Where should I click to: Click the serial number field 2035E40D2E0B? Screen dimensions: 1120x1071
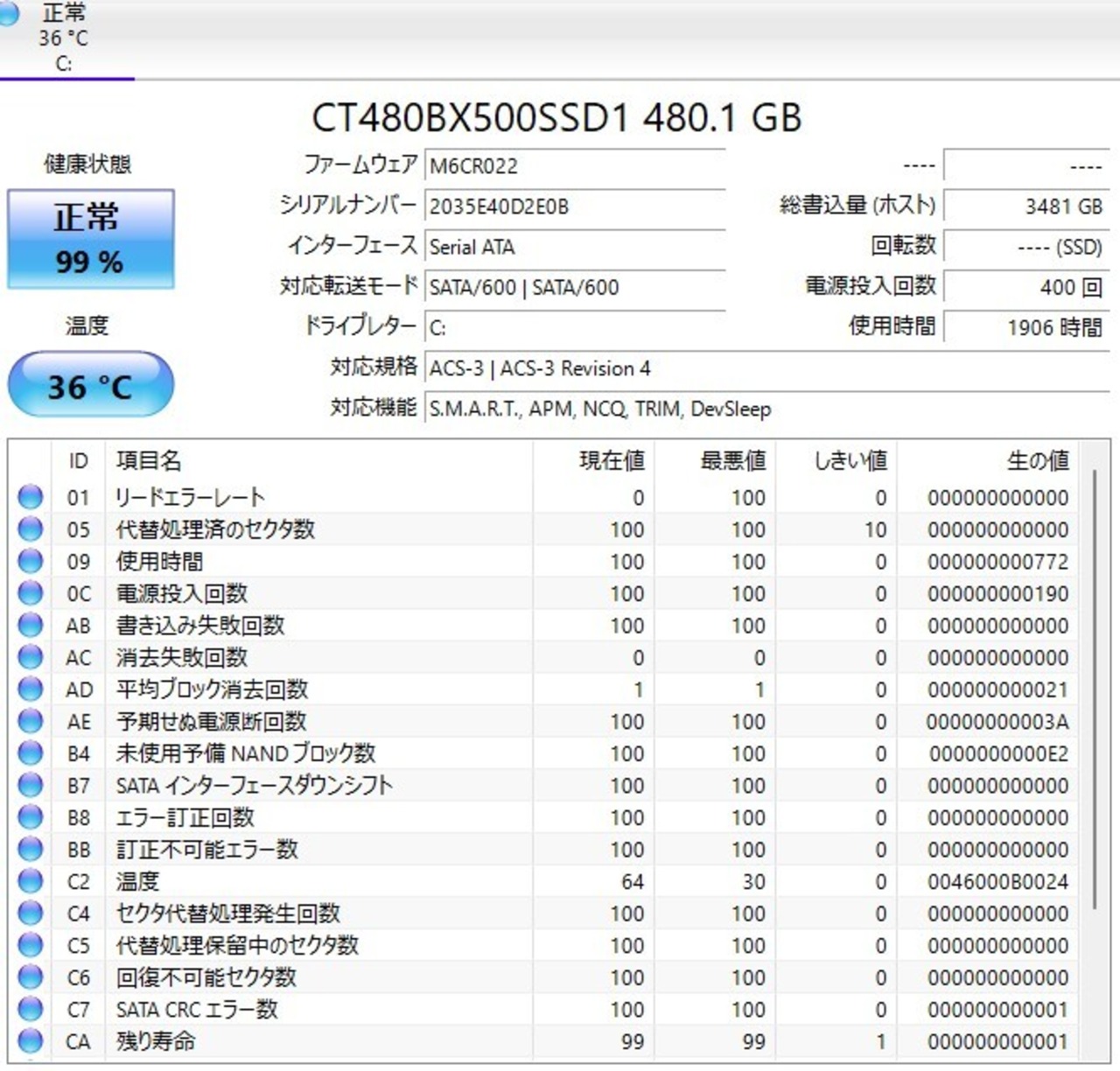pyautogui.click(x=575, y=206)
